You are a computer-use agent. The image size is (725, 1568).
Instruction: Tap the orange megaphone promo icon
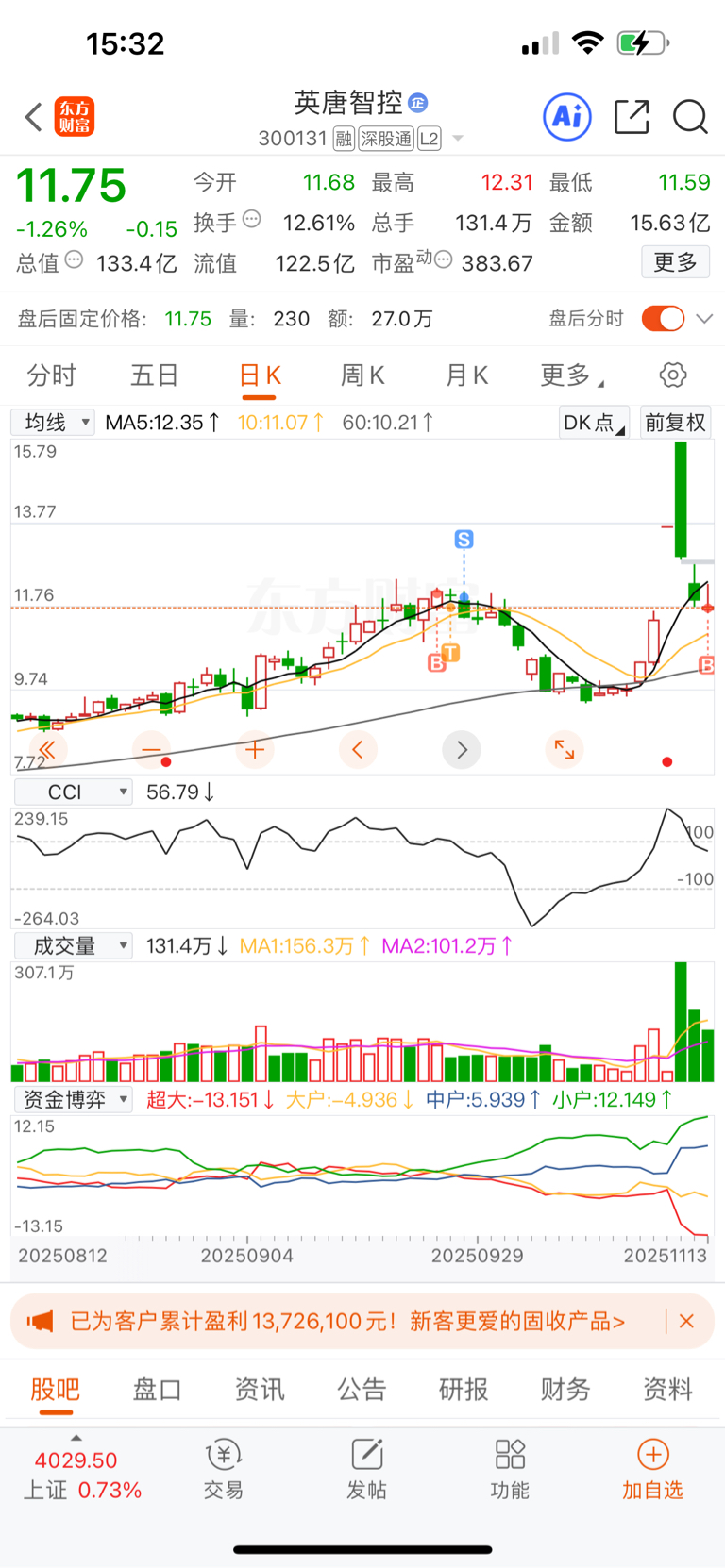(40, 1321)
